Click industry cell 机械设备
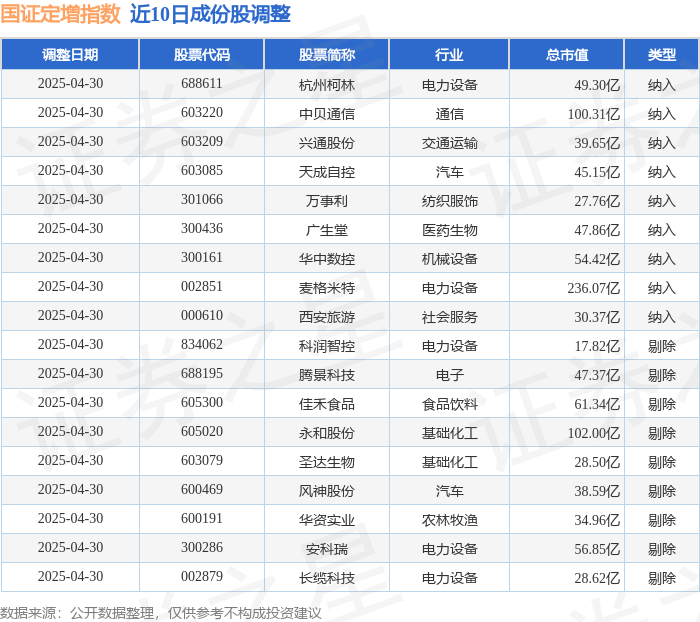The height and width of the screenshot is (622, 700). [450, 259]
